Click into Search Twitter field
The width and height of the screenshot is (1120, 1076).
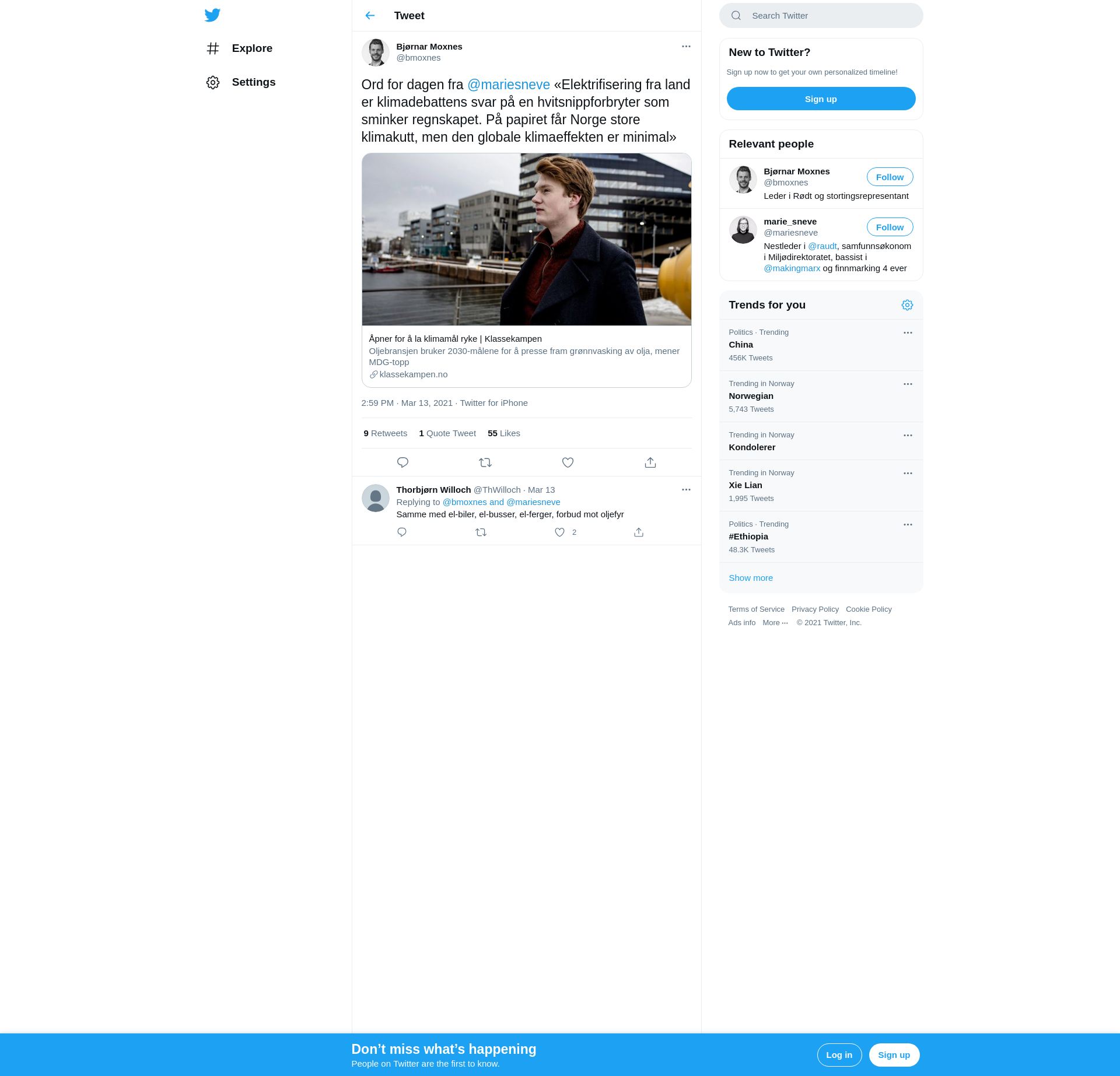click(821, 16)
